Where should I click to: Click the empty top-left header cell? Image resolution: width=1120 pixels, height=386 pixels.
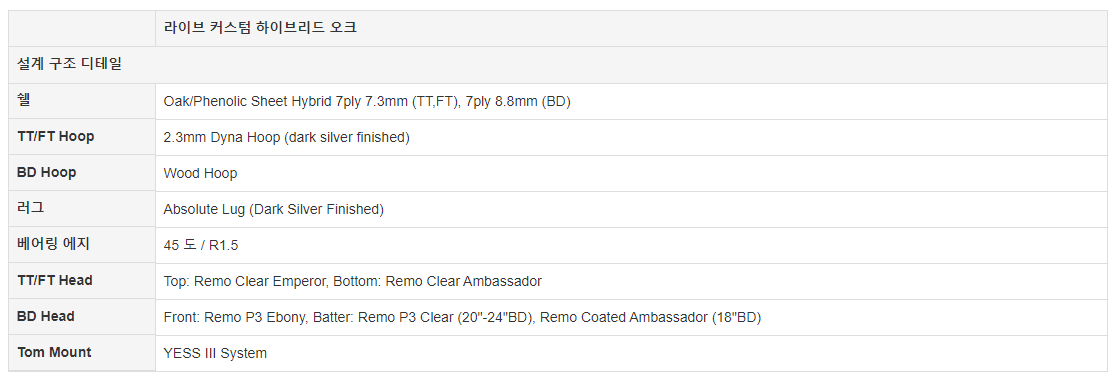[x=82, y=29]
